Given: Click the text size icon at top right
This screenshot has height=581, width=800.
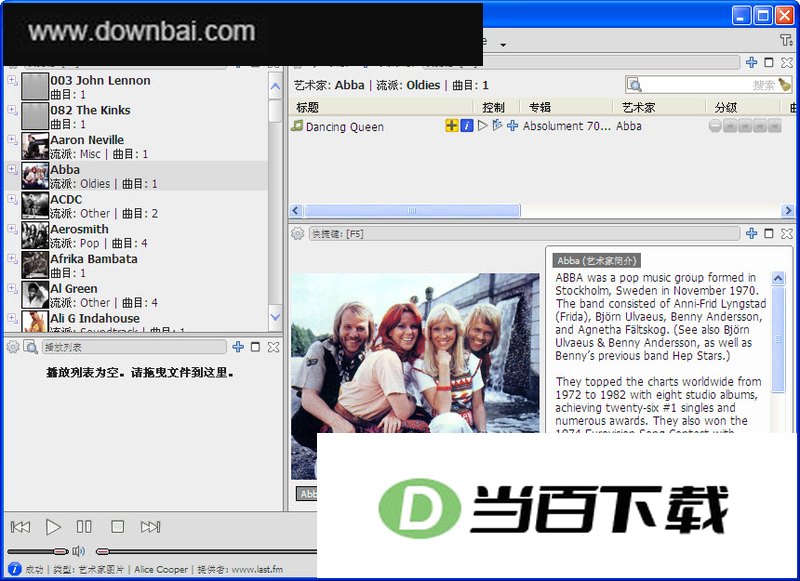Looking at the screenshot, I should click(x=786, y=40).
